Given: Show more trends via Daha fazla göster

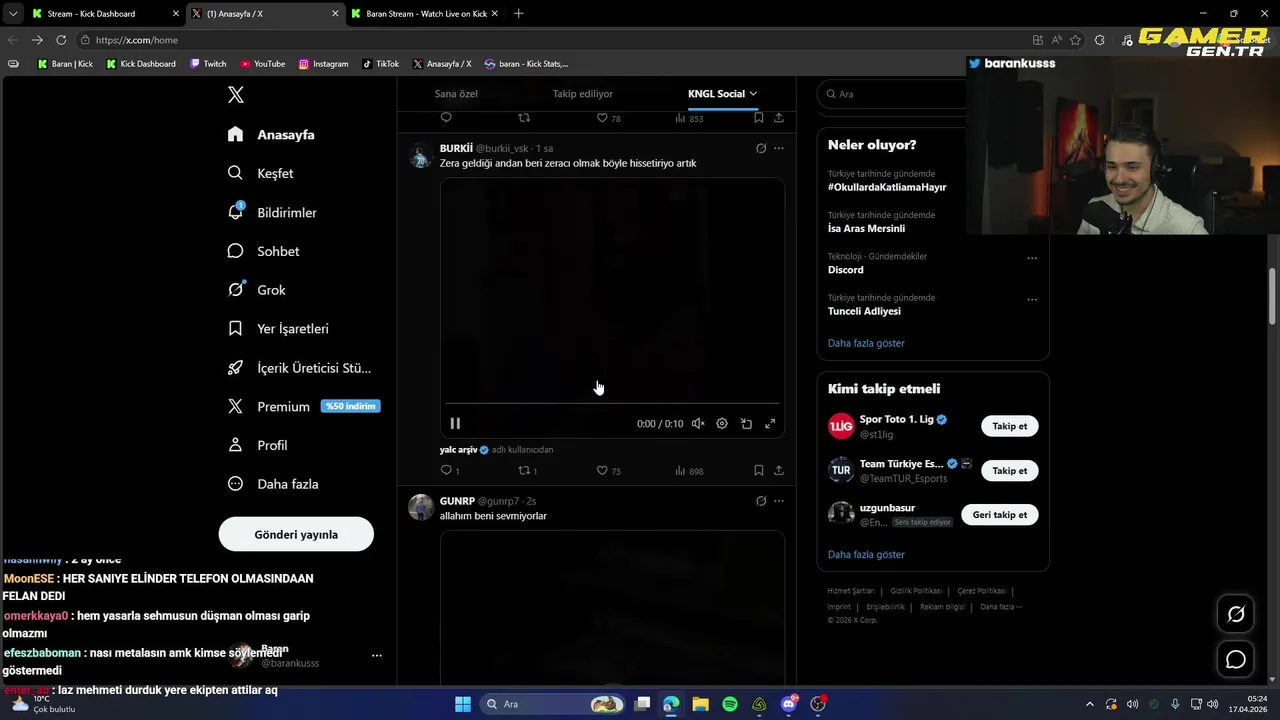Looking at the screenshot, I should pyautogui.click(x=866, y=343).
